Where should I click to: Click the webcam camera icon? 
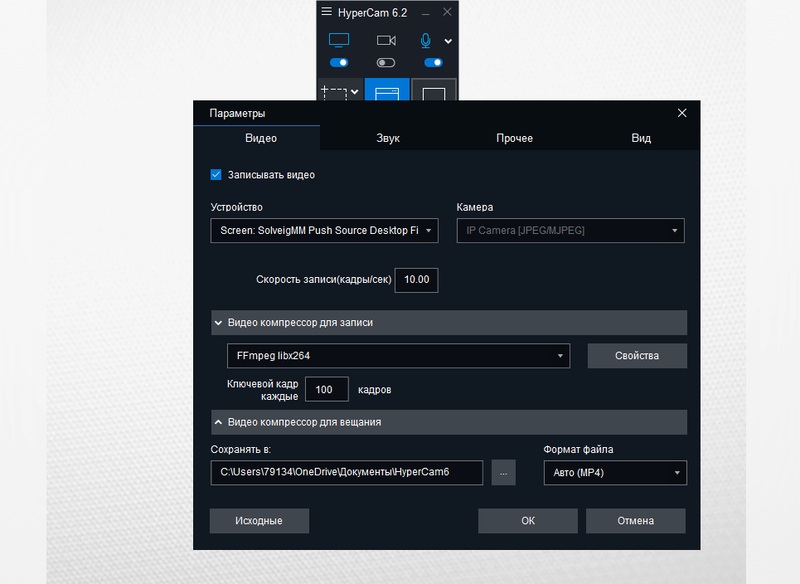(386, 40)
